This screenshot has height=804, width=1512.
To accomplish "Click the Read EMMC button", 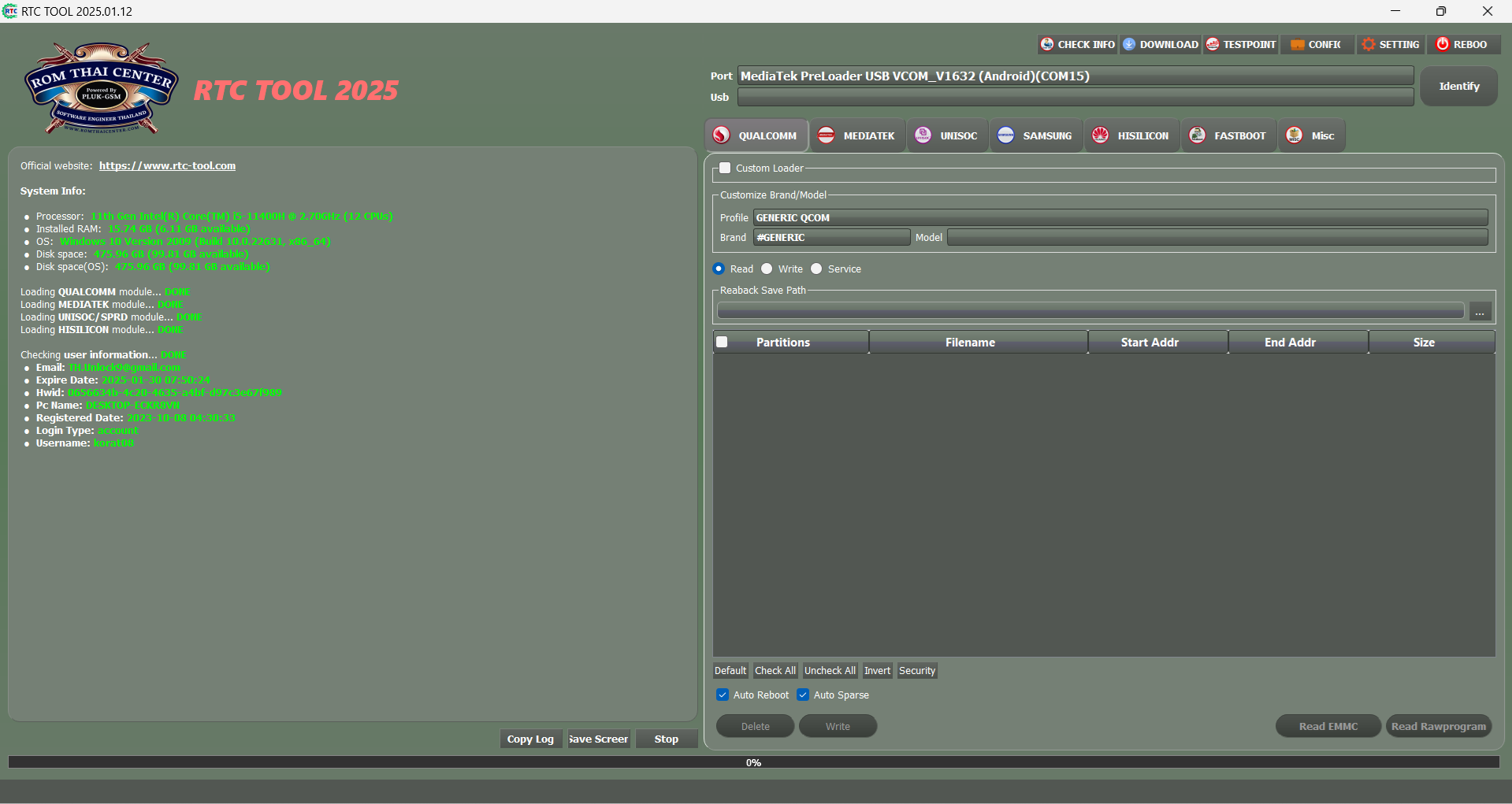I will tap(1328, 726).
